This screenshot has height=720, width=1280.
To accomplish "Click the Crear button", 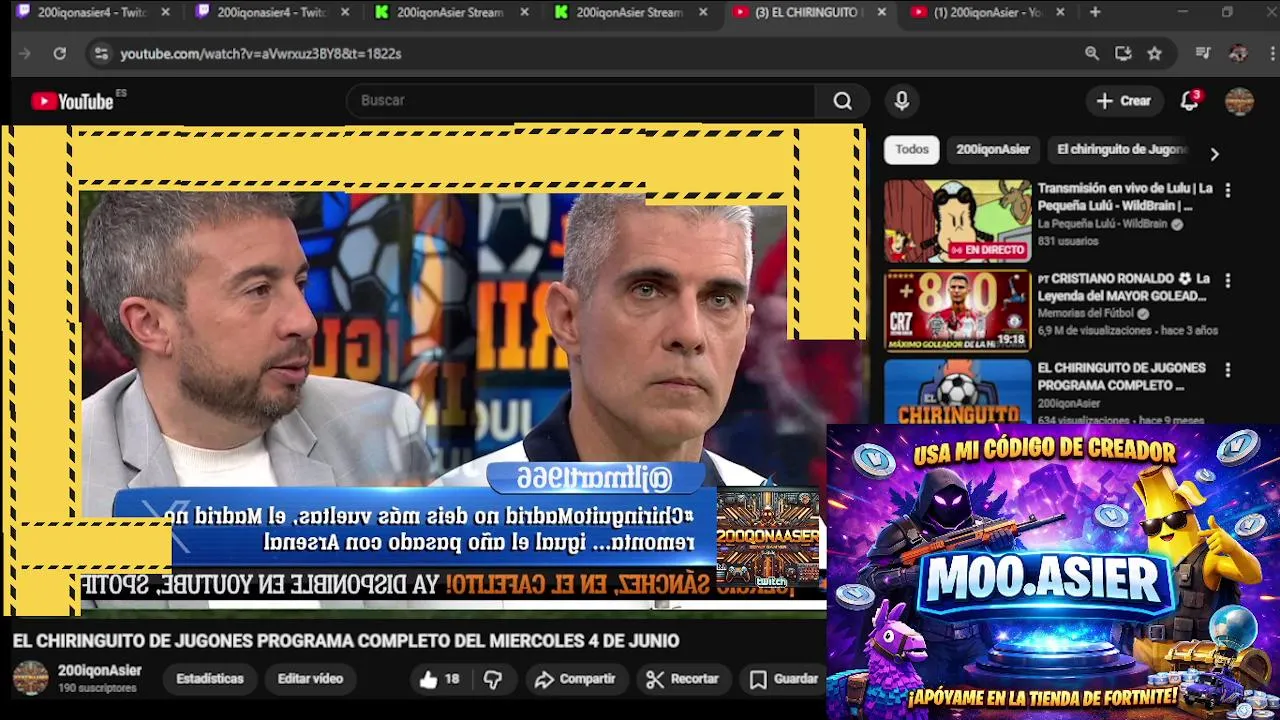I will click(1124, 101).
